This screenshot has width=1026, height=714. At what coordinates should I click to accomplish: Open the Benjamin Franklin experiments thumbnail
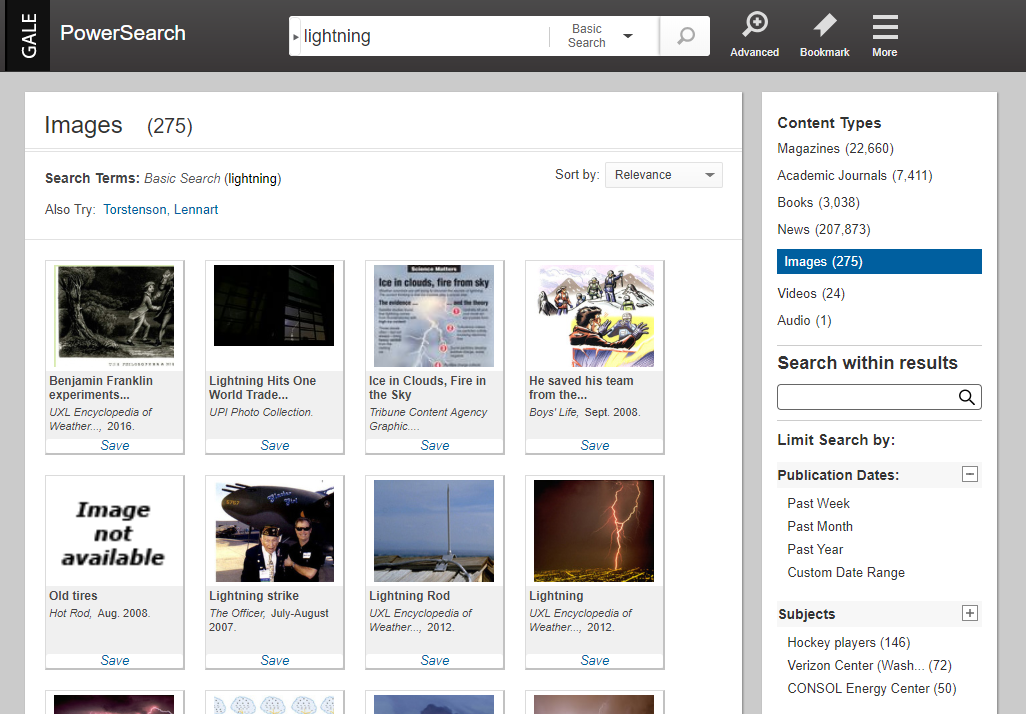(x=115, y=315)
